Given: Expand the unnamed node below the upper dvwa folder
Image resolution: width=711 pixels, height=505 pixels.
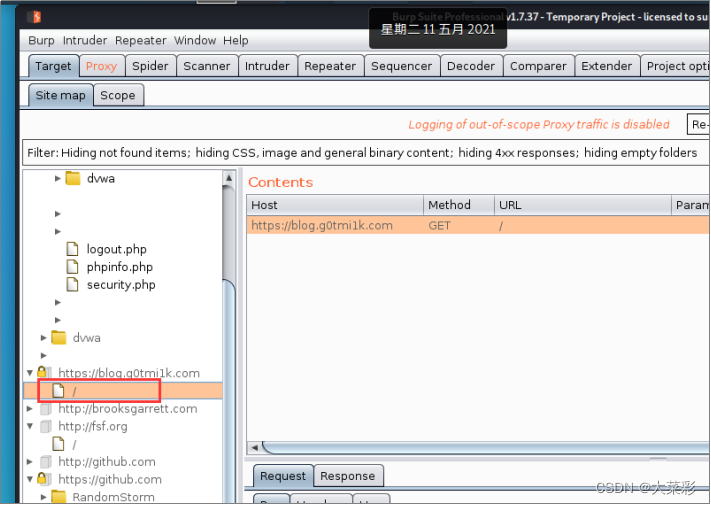Looking at the screenshot, I should 58,214.
